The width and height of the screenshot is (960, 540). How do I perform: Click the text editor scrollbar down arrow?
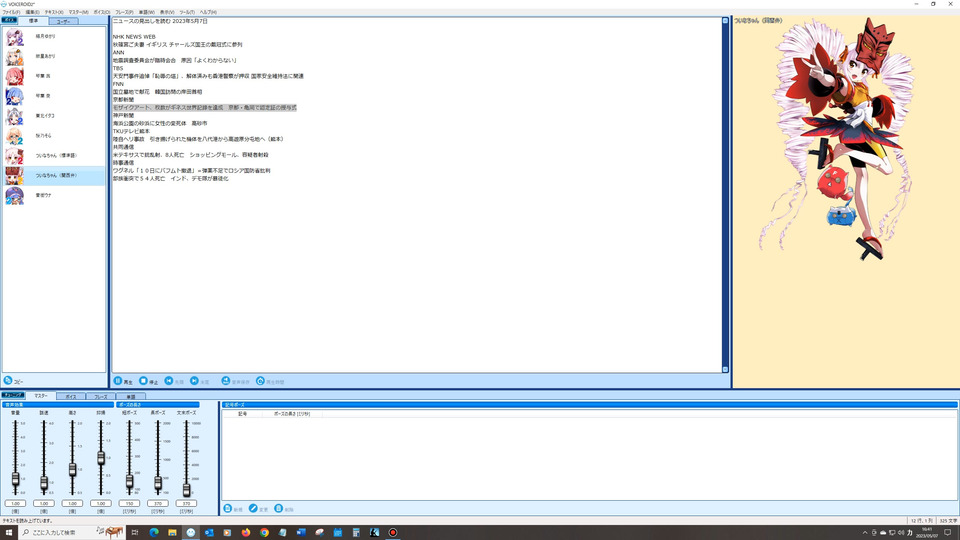tap(726, 369)
